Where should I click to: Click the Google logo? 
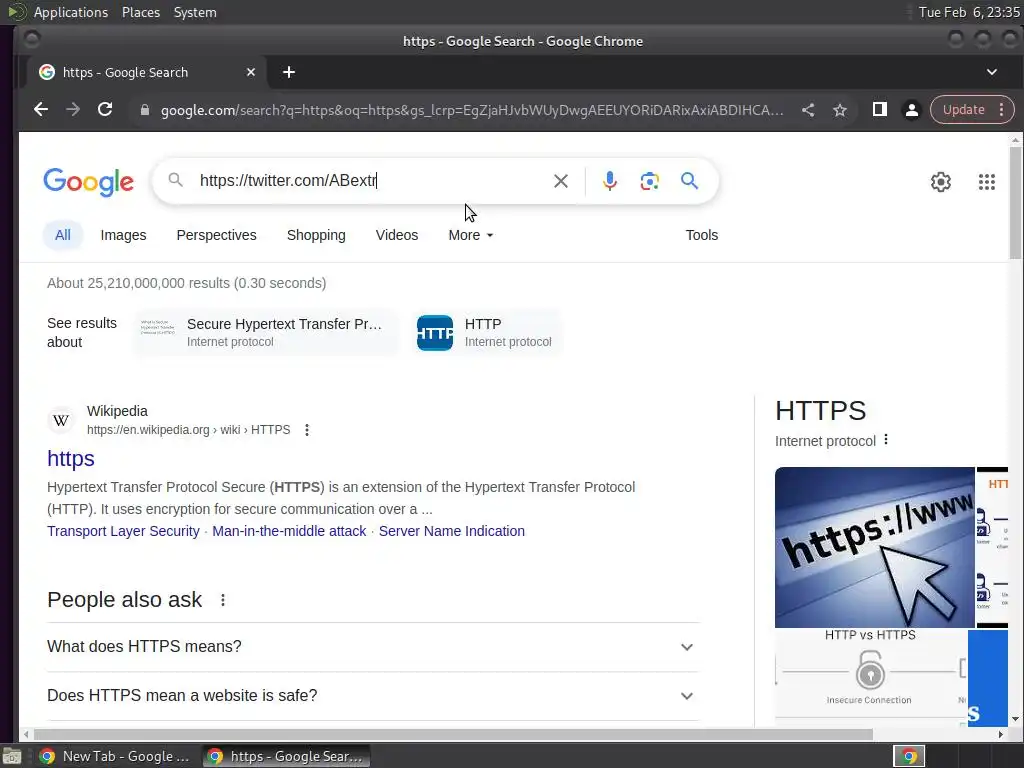[88, 182]
